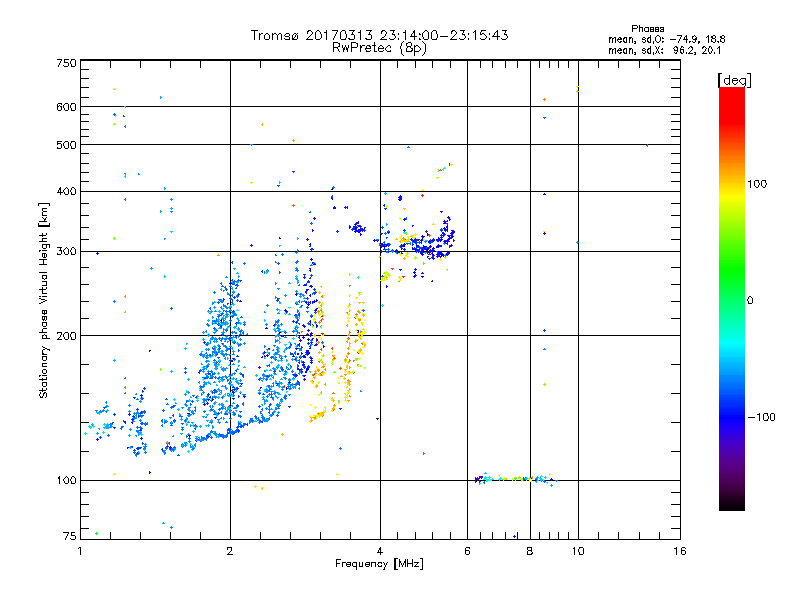This screenshot has height=600, width=800.
Task: Click the 'RwPretec (8p)' subtitle
Action: coord(379,48)
